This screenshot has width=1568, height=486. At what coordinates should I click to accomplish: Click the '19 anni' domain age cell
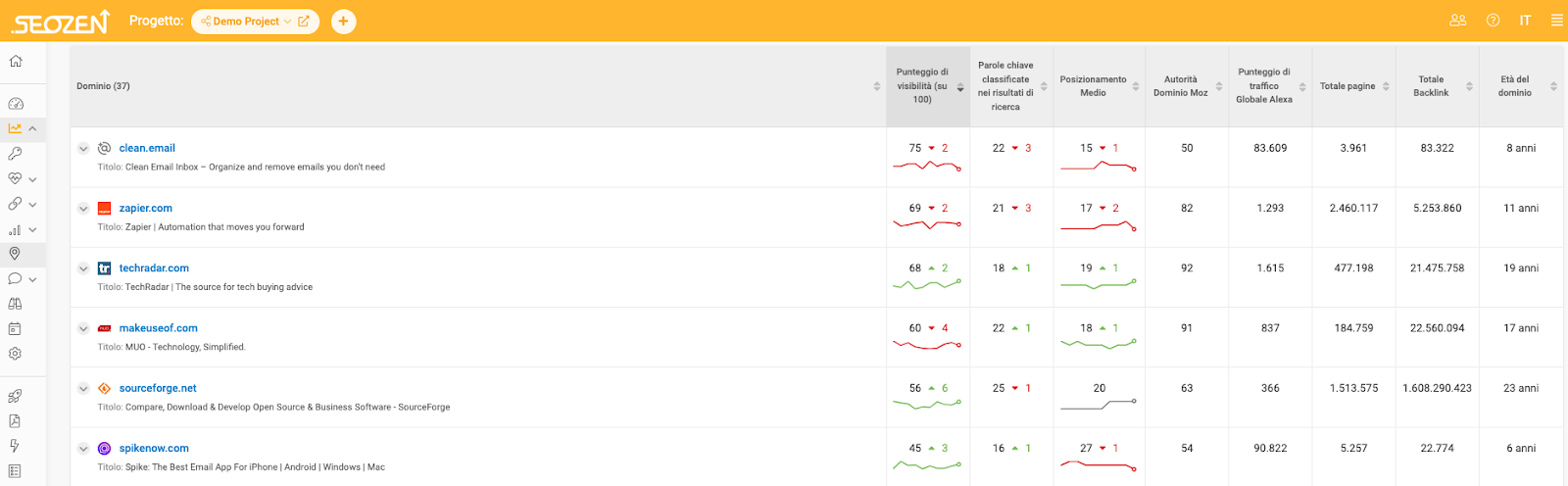(1521, 267)
